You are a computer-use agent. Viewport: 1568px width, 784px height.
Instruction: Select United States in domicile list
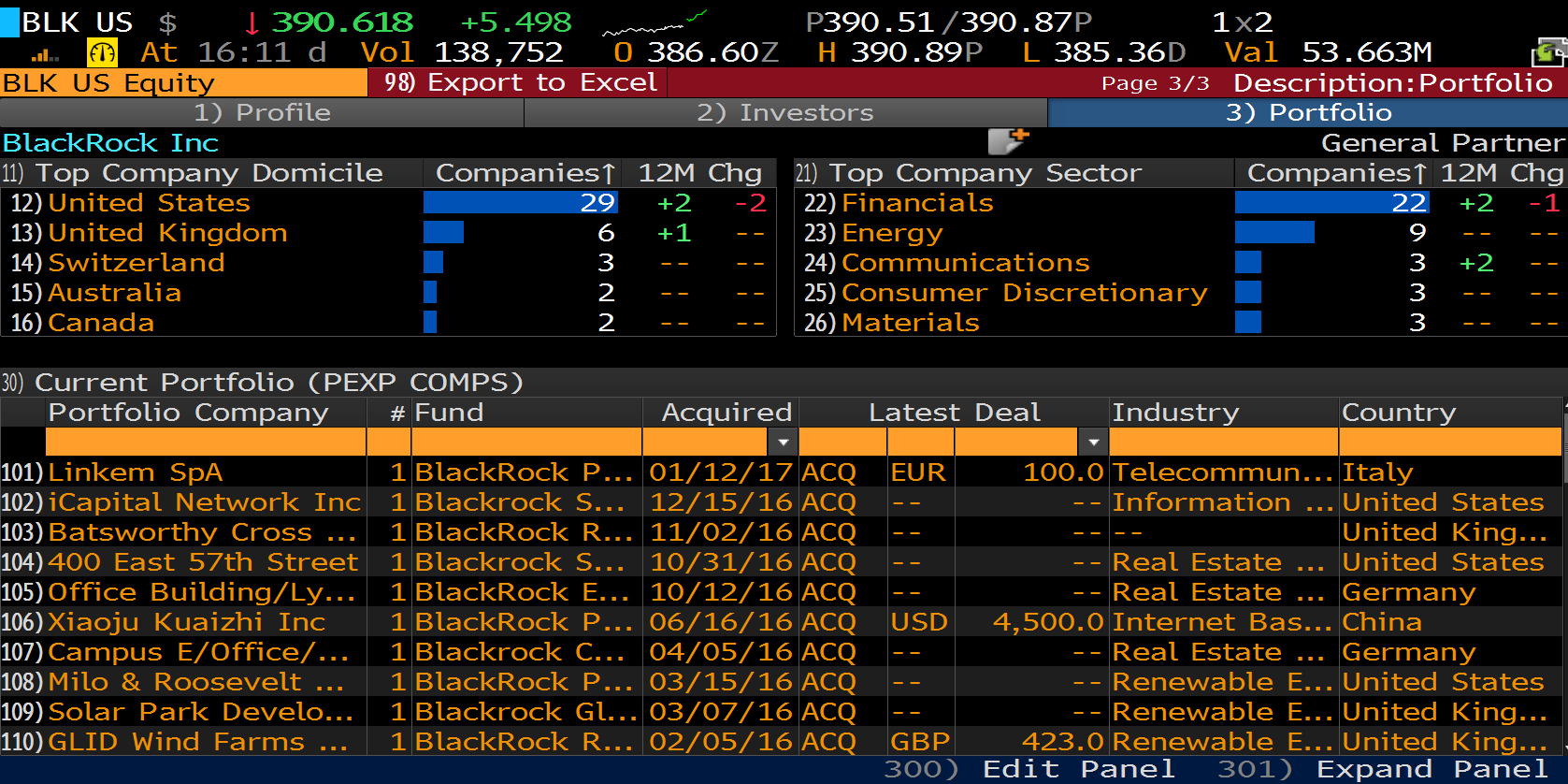coord(149,203)
